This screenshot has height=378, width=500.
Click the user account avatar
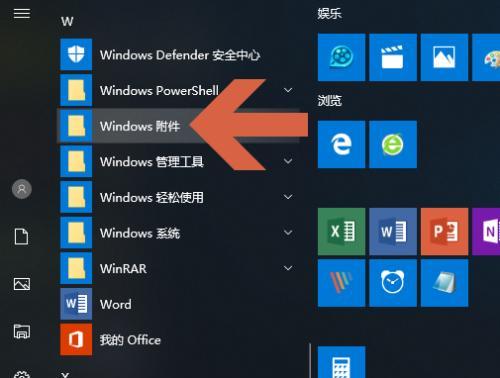pos(22,189)
